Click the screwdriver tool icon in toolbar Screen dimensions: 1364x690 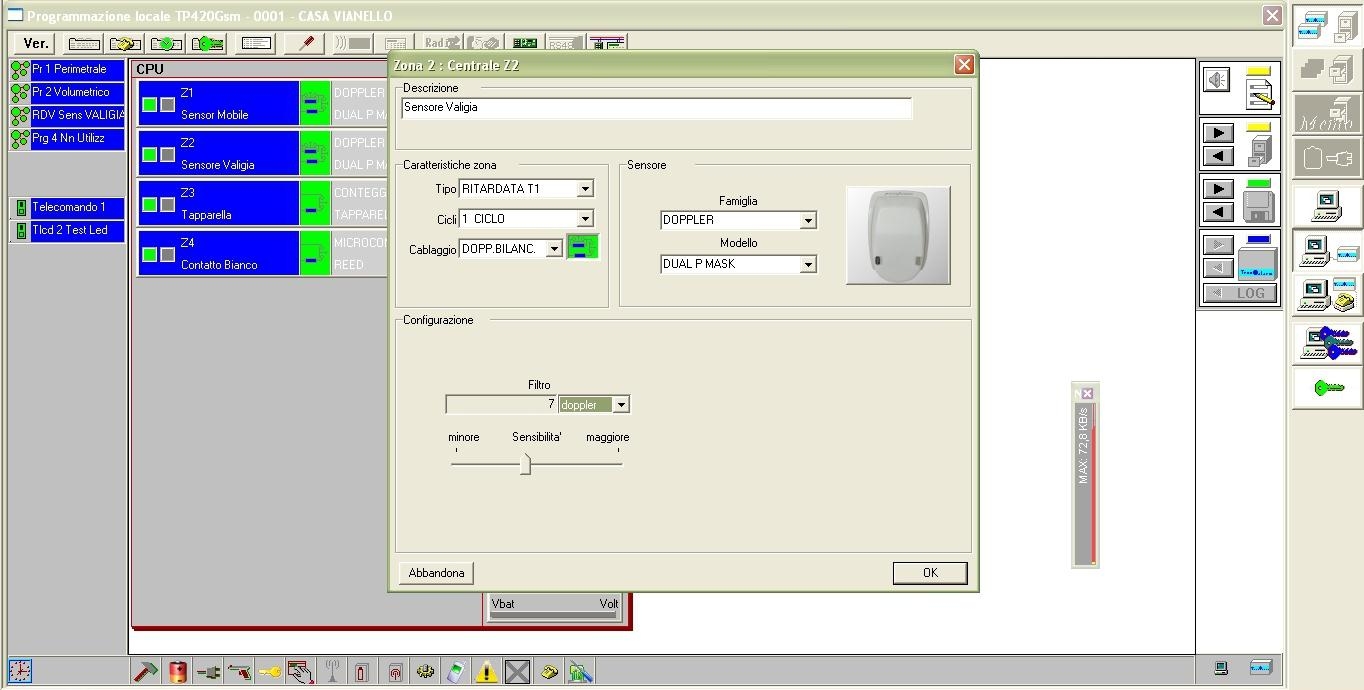304,43
